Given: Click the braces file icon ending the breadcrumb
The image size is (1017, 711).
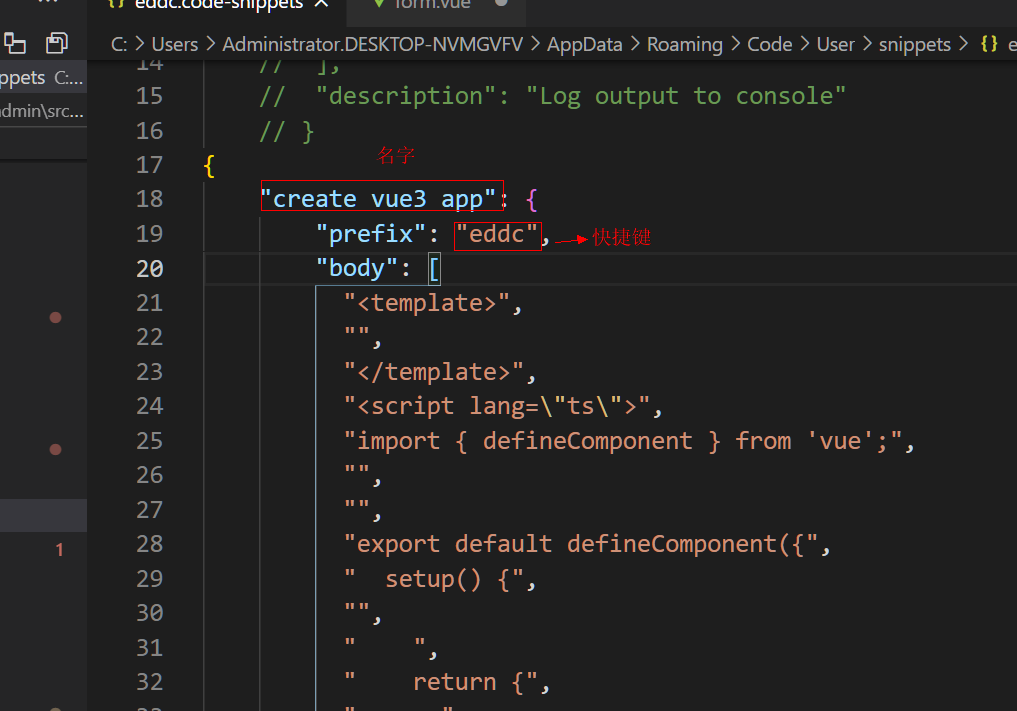Looking at the screenshot, I should [989, 45].
